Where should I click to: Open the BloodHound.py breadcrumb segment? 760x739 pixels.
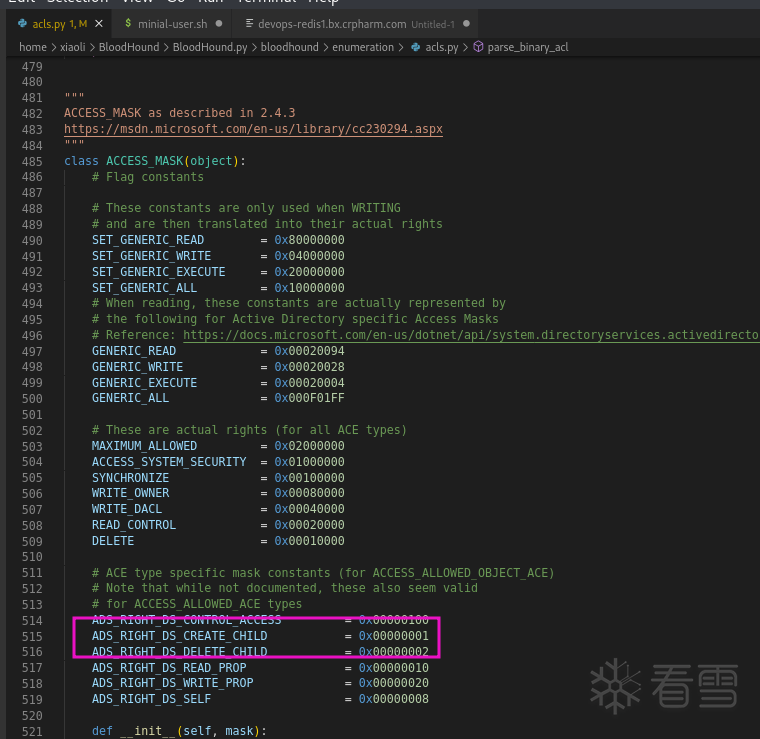[x=209, y=47]
